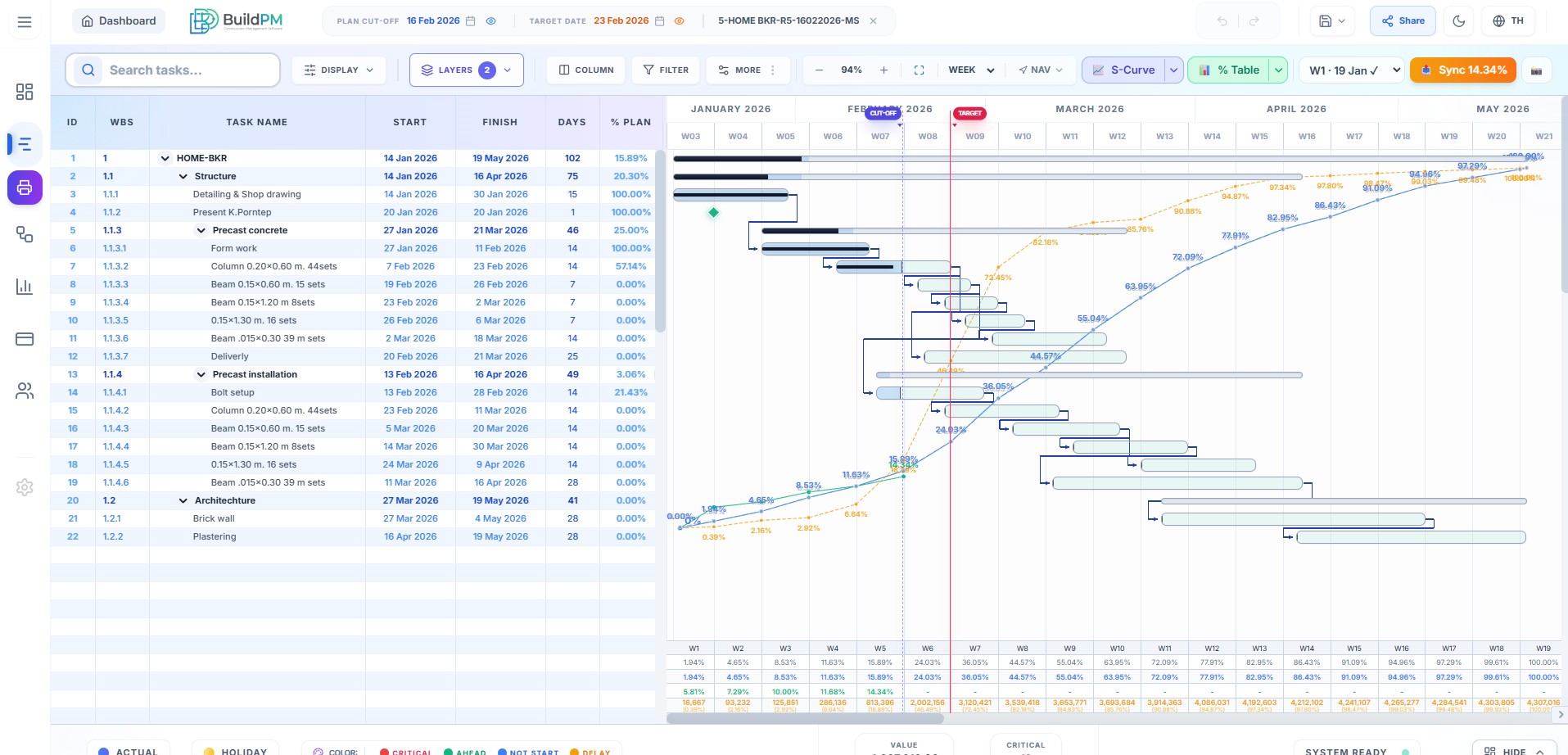Toggle Target Date line visibility eye

point(679,21)
